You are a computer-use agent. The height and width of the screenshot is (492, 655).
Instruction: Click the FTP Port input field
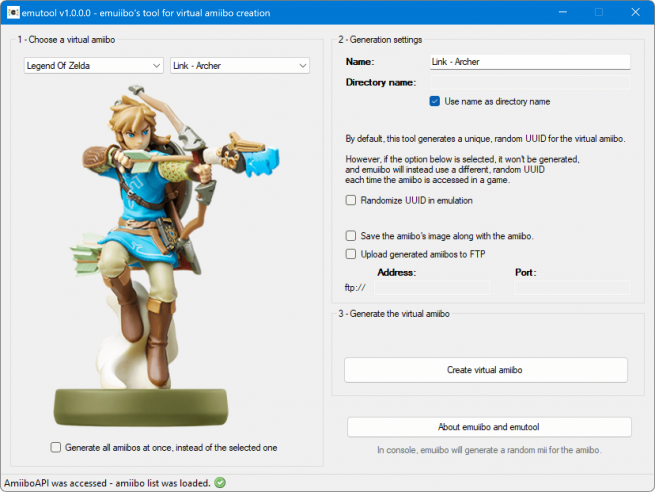(x=572, y=287)
